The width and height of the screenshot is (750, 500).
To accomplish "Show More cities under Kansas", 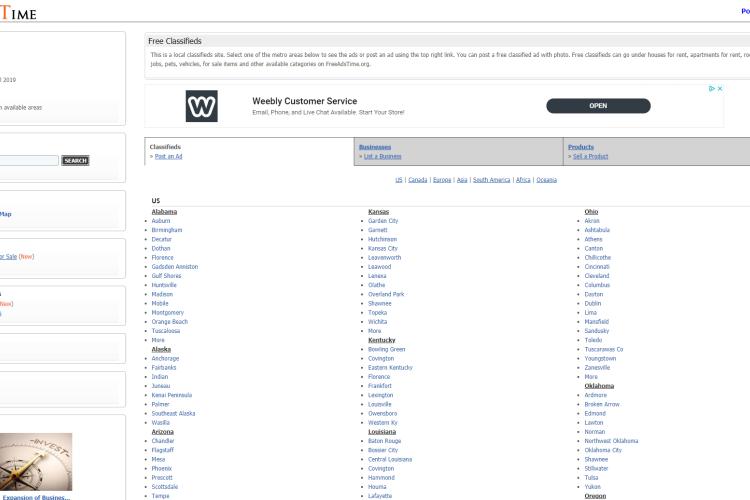I will pyautogui.click(x=375, y=331).
